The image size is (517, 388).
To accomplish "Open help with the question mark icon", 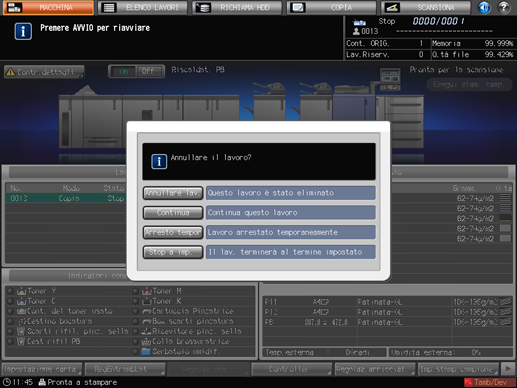I will coord(504,7).
